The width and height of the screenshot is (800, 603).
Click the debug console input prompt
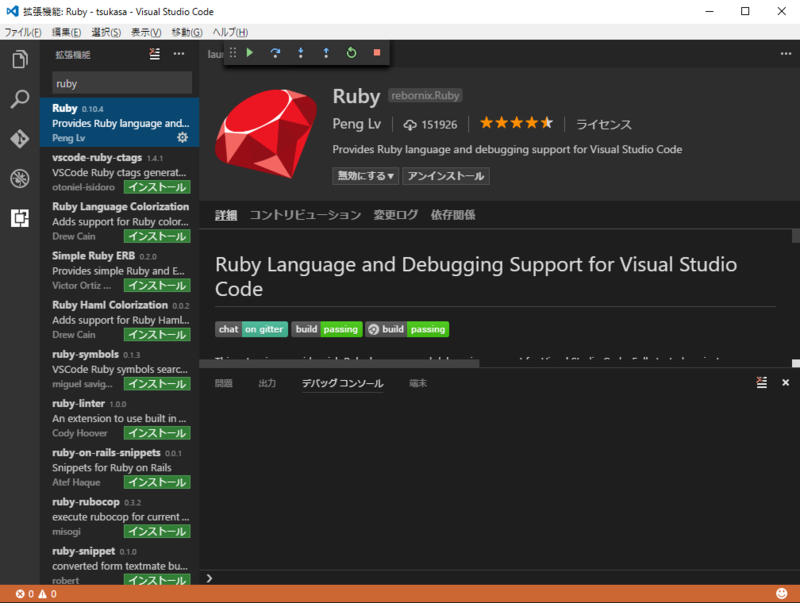tap(497, 578)
